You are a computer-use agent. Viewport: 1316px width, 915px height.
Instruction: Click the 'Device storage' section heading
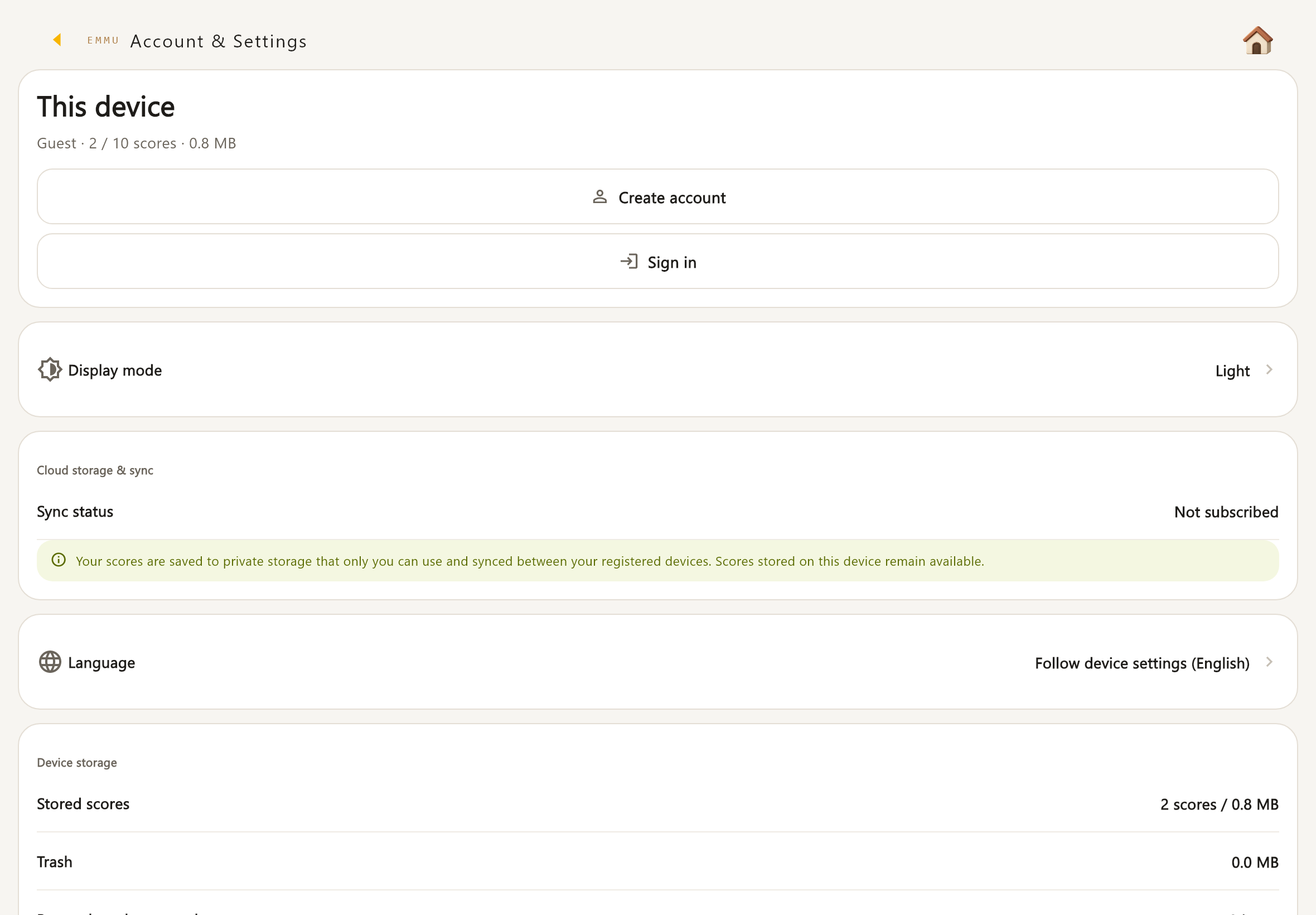tap(77, 763)
